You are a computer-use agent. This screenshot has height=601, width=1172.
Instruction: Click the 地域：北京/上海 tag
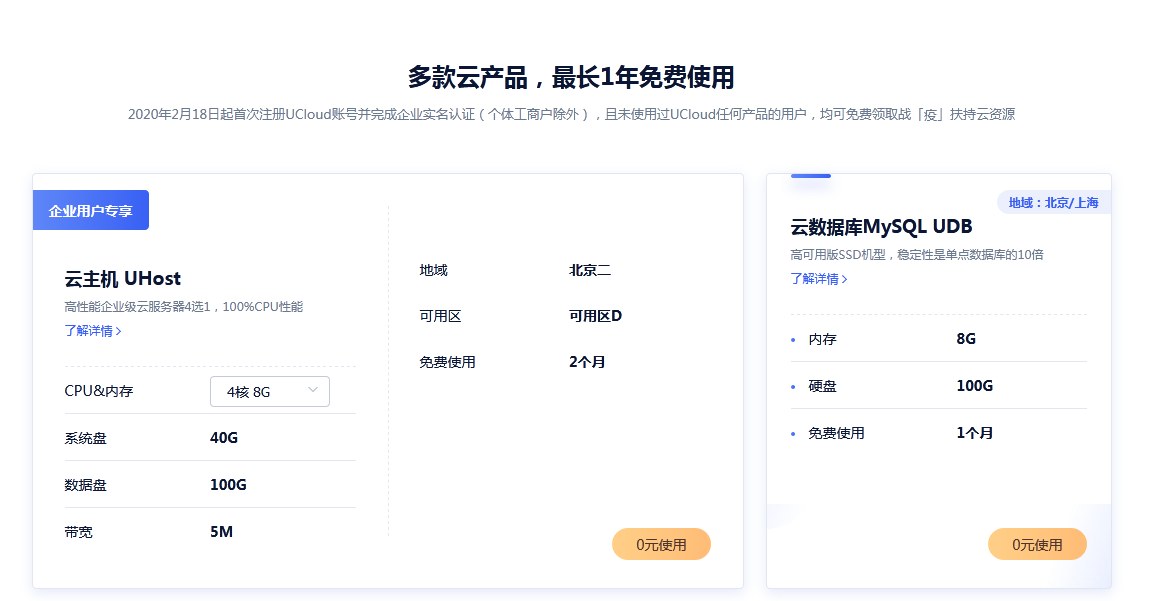point(1054,203)
